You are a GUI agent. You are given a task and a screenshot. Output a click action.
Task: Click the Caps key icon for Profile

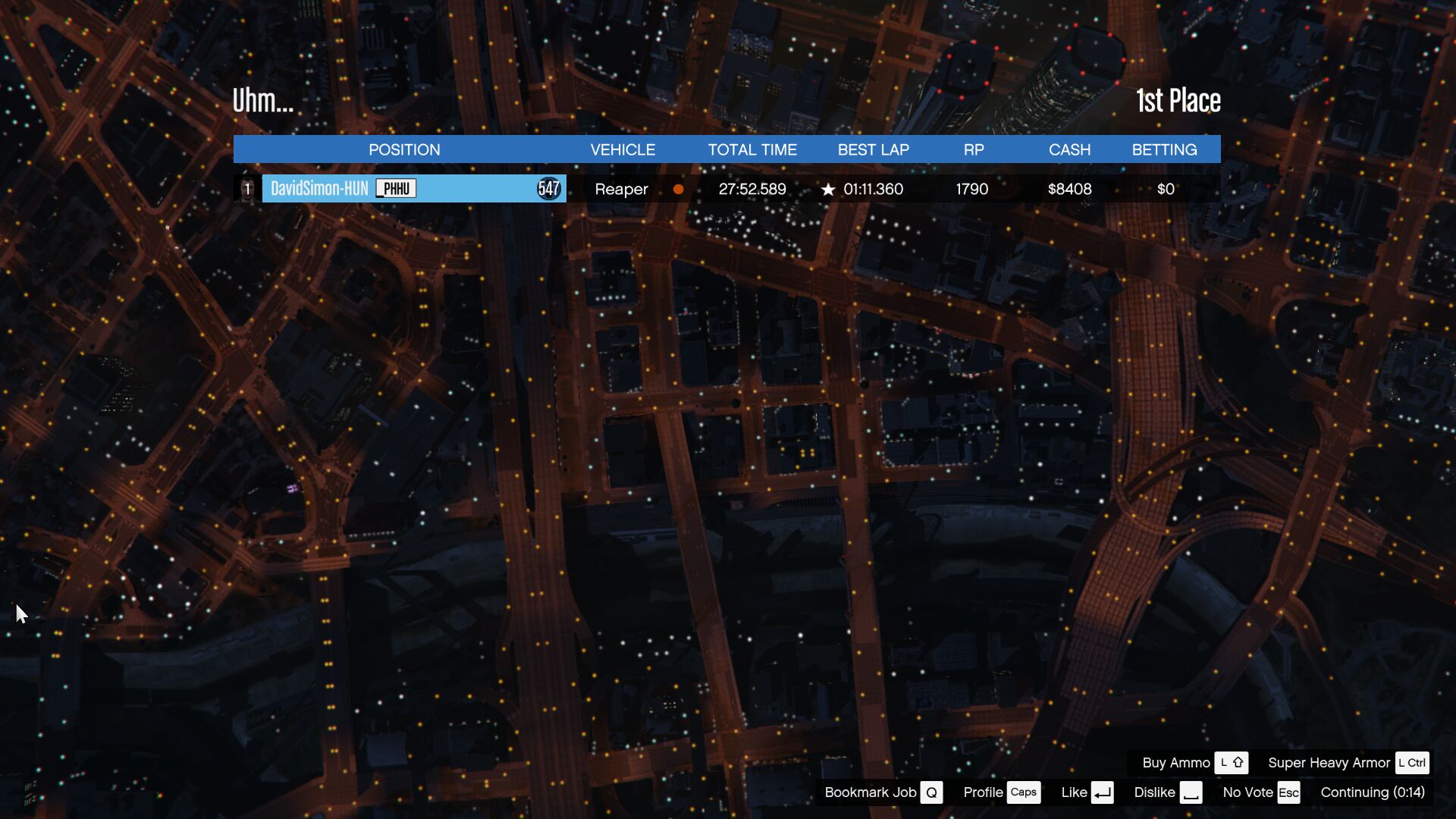coord(1023,792)
